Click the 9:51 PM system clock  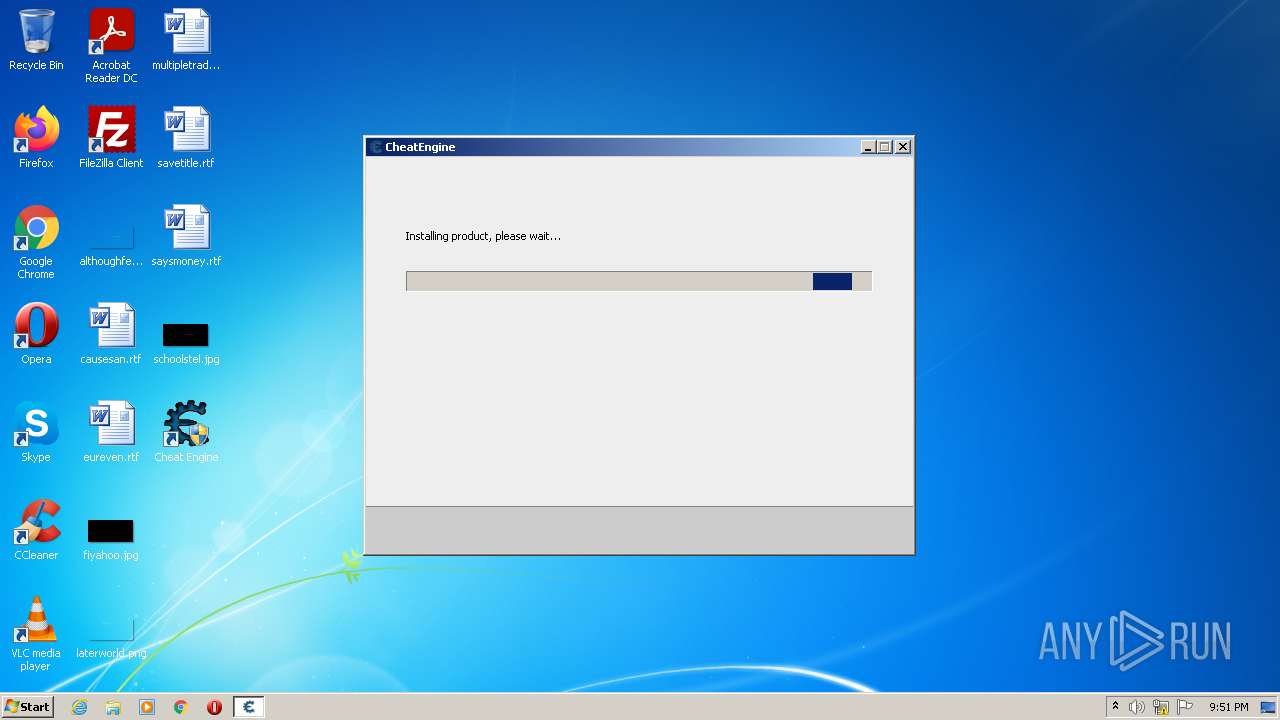coord(1229,707)
